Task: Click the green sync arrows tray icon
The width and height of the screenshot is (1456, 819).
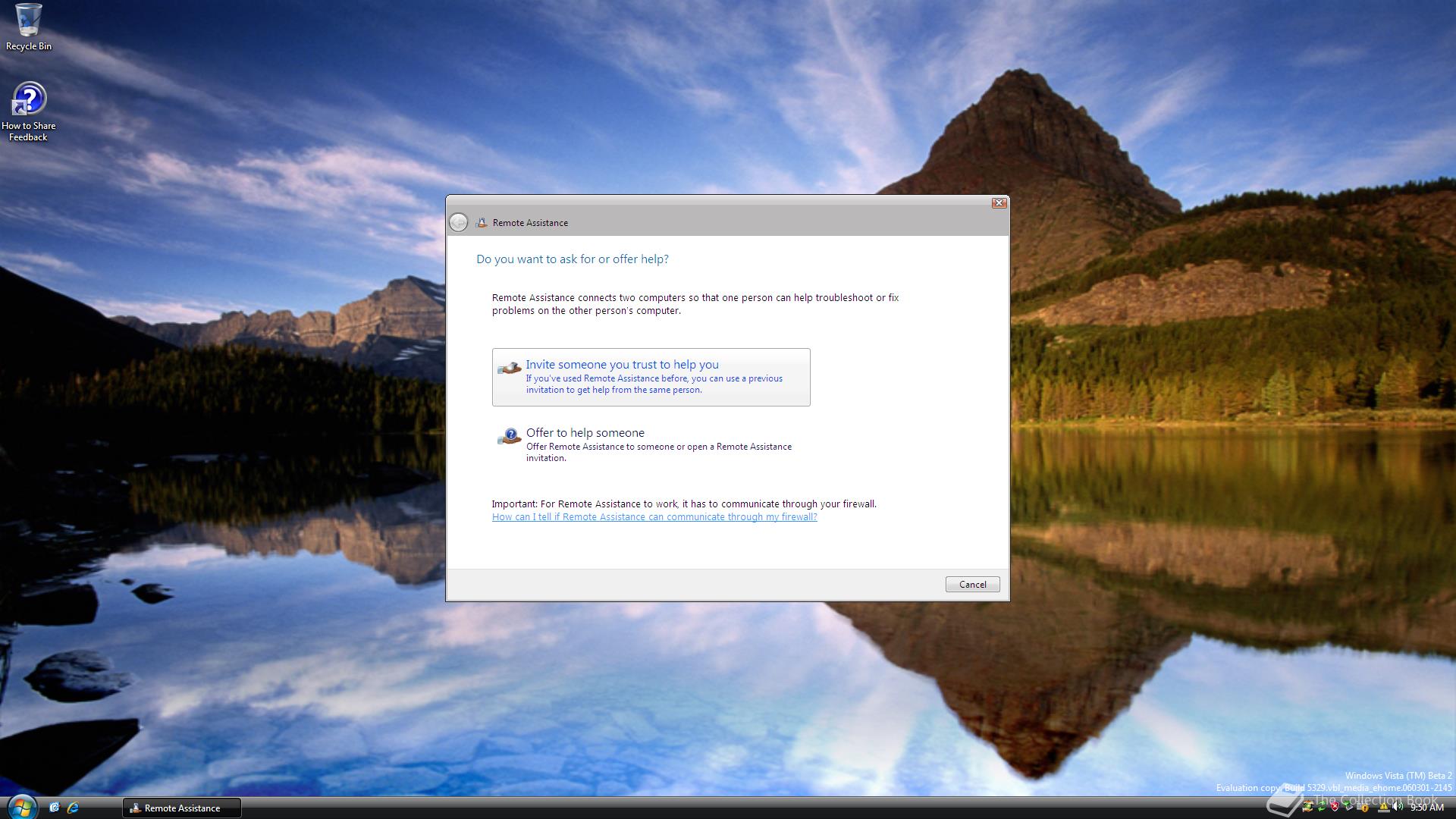Action: point(1323,806)
